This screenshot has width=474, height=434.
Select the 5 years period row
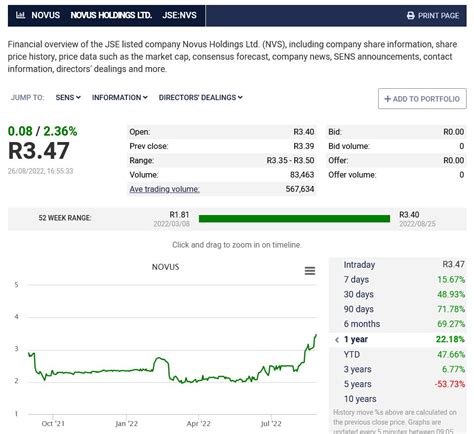pyautogui.click(x=397, y=384)
